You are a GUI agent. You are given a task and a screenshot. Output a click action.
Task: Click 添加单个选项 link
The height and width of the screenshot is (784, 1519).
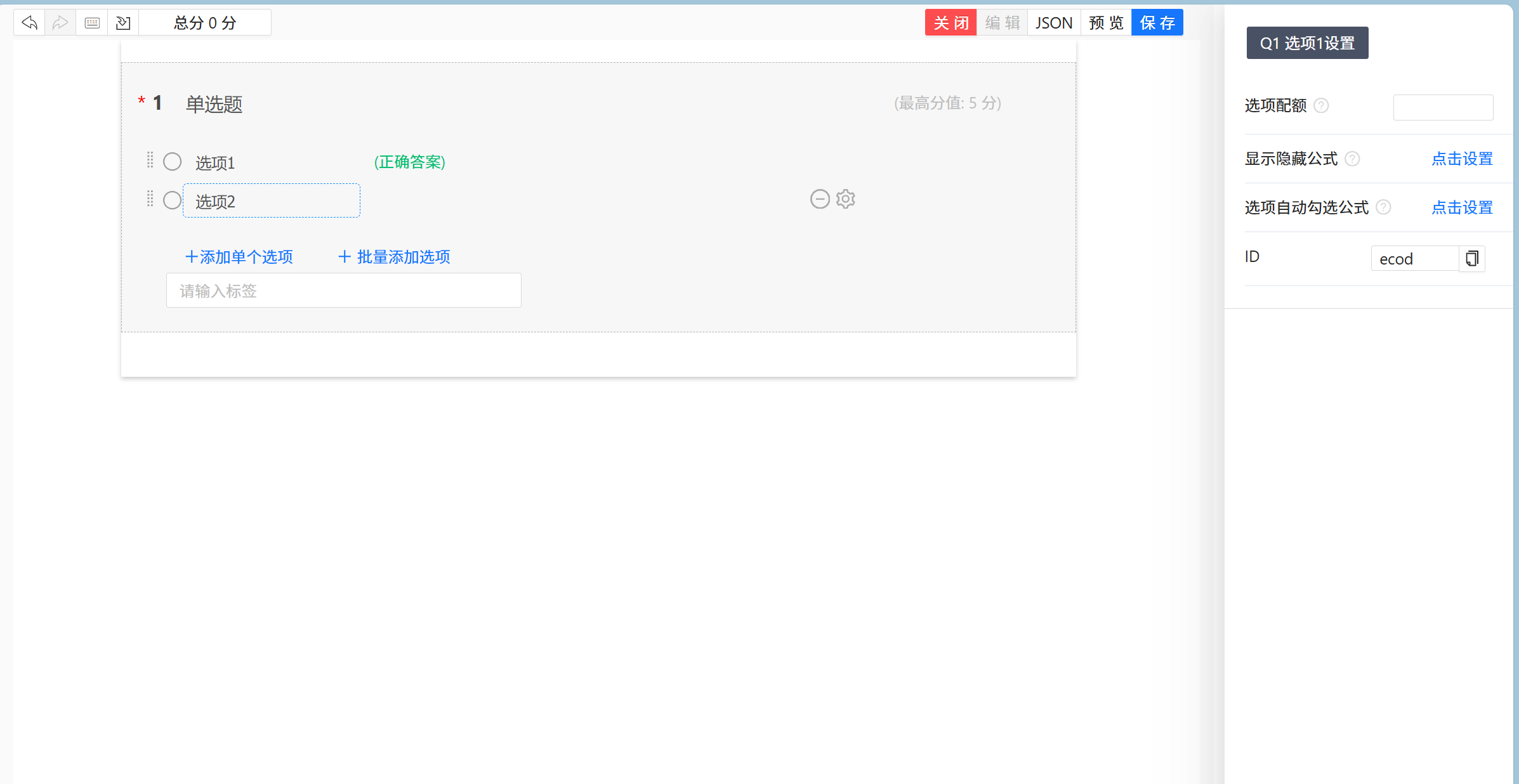pos(239,257)
